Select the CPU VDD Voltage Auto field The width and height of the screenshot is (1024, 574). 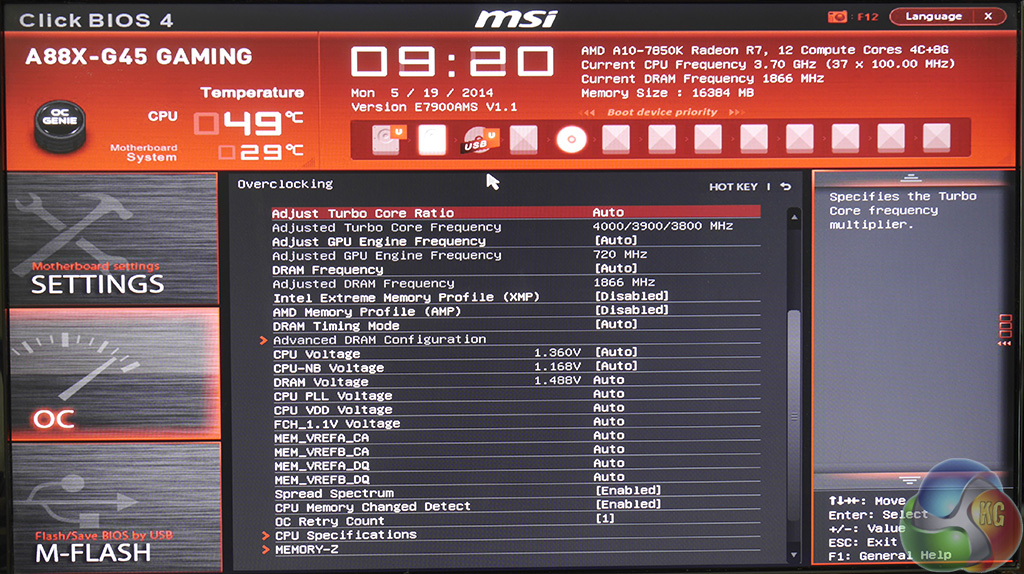coord(609,408)
